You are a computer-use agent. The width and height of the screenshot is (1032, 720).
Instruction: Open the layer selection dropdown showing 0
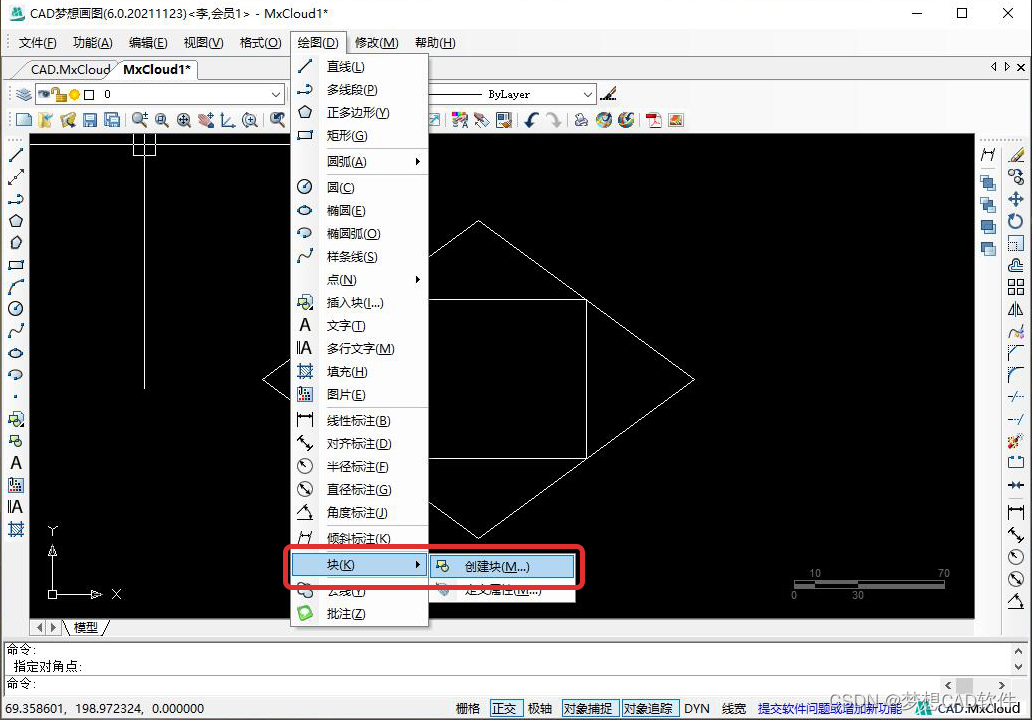(x=160, y=94)
